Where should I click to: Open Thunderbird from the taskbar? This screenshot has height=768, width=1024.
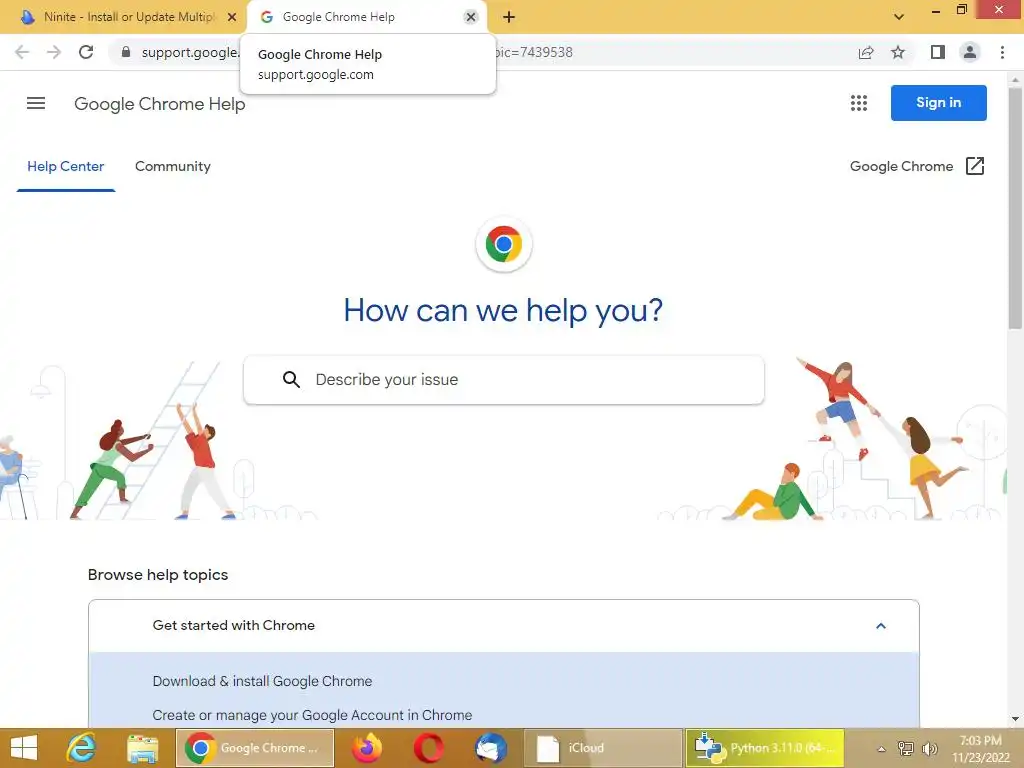491,748
